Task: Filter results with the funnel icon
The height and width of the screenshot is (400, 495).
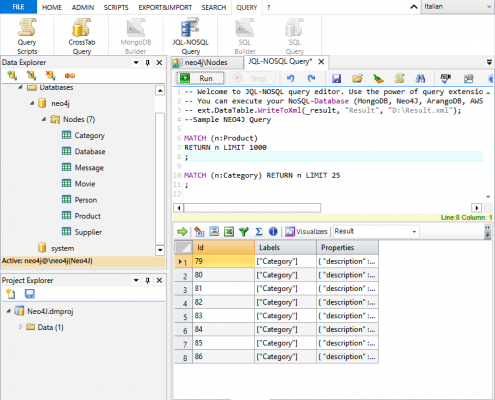Action: (x=244, y=231)
